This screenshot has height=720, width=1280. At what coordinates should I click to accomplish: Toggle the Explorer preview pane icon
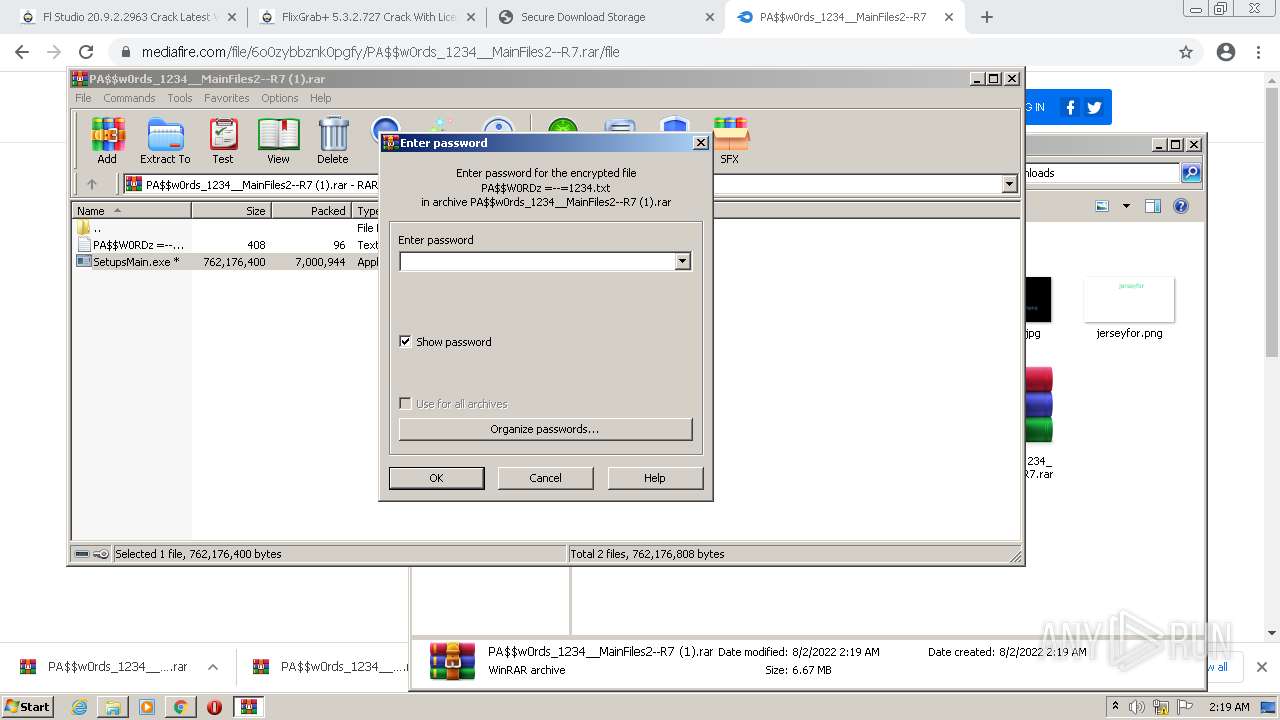[x=1152, y=206]
